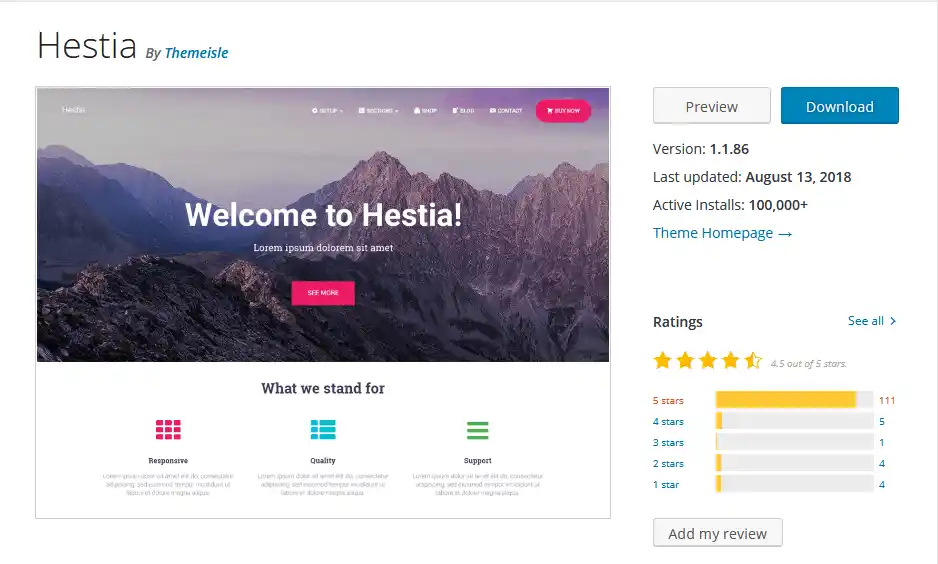Click the half-filled fifth rating star
This screenshot has height=564, width=938.
(x=753, y=361)
